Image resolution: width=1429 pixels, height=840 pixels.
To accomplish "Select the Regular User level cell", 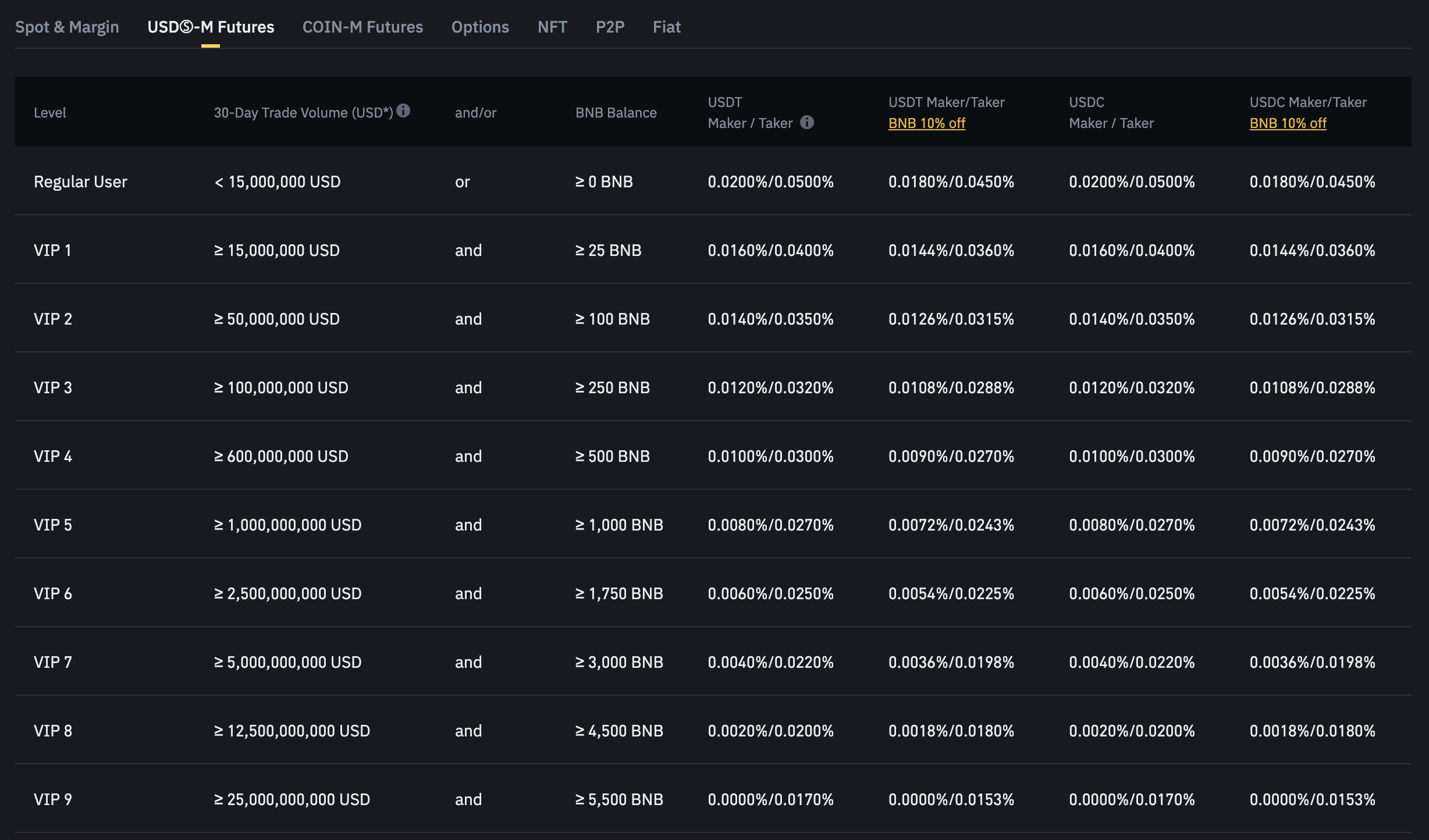I will point(80,181).
